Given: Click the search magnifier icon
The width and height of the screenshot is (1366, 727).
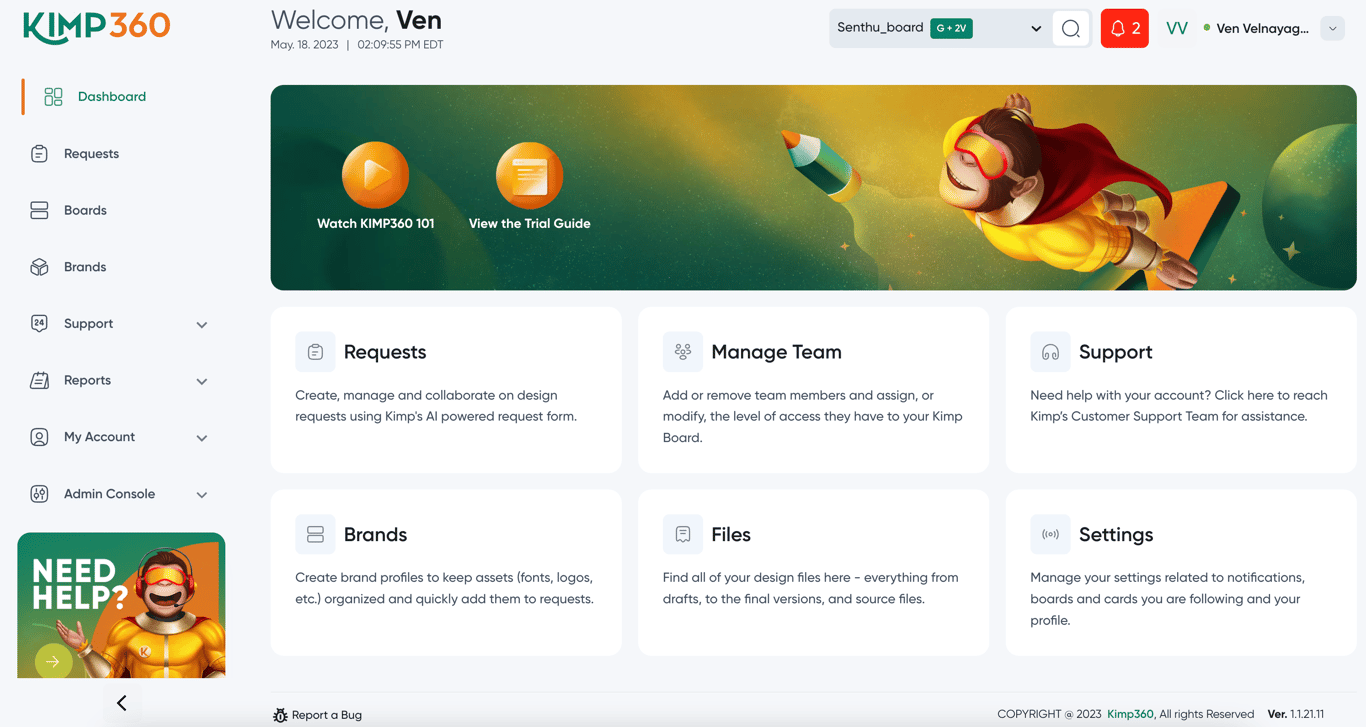Looking at the screenshot, I should coord(1071,29).
